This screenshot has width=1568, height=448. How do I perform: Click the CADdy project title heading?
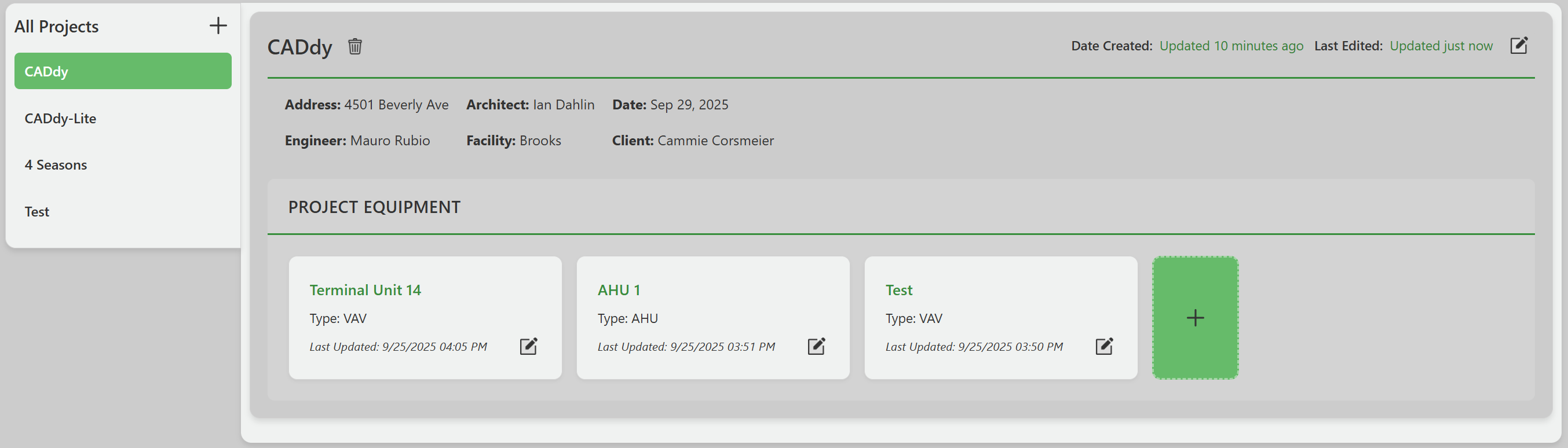click(x=299, y=47)
